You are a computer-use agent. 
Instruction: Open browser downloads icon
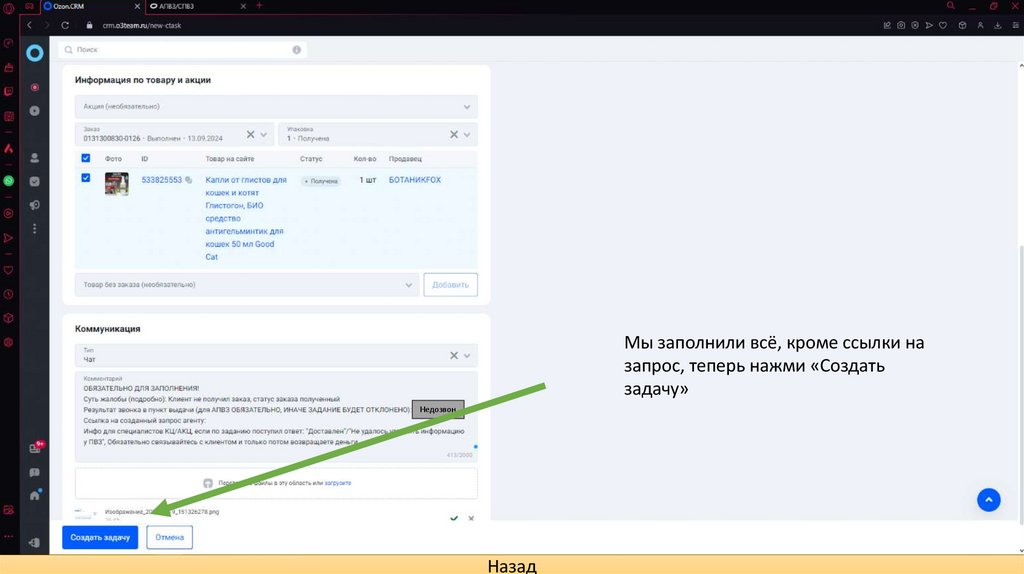(997, 25)
